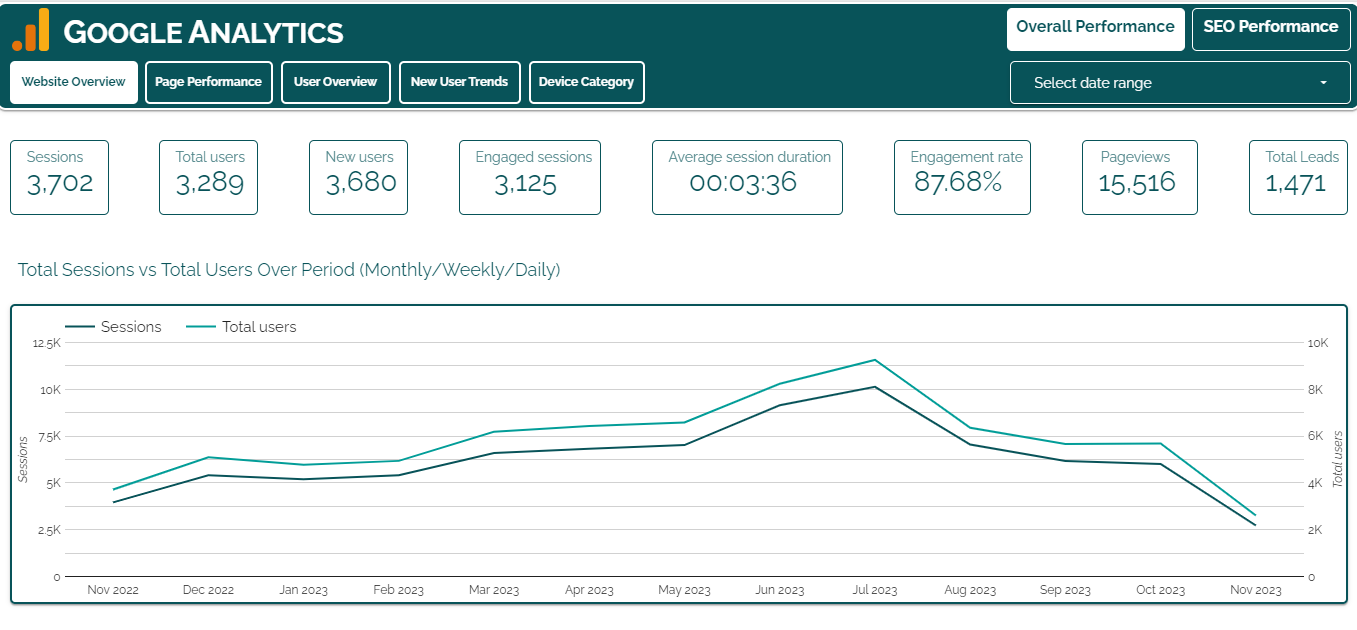This screenshot has height=630, width=1357.
Task: Click the date range dropdown arrow
Action: tap(1323, 83)
